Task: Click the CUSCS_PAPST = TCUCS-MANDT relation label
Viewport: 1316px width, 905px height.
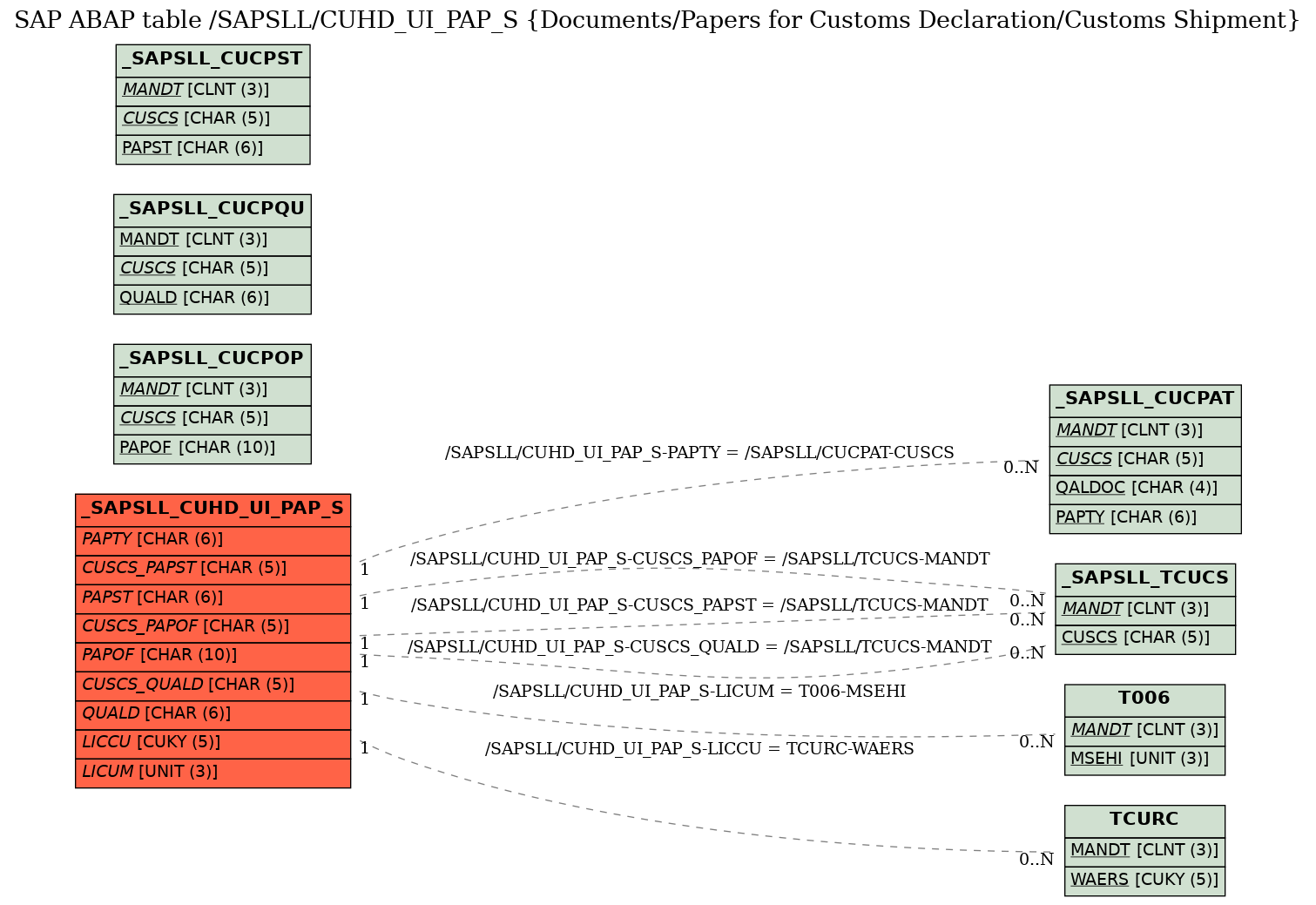Action: [x=699, y=604]
